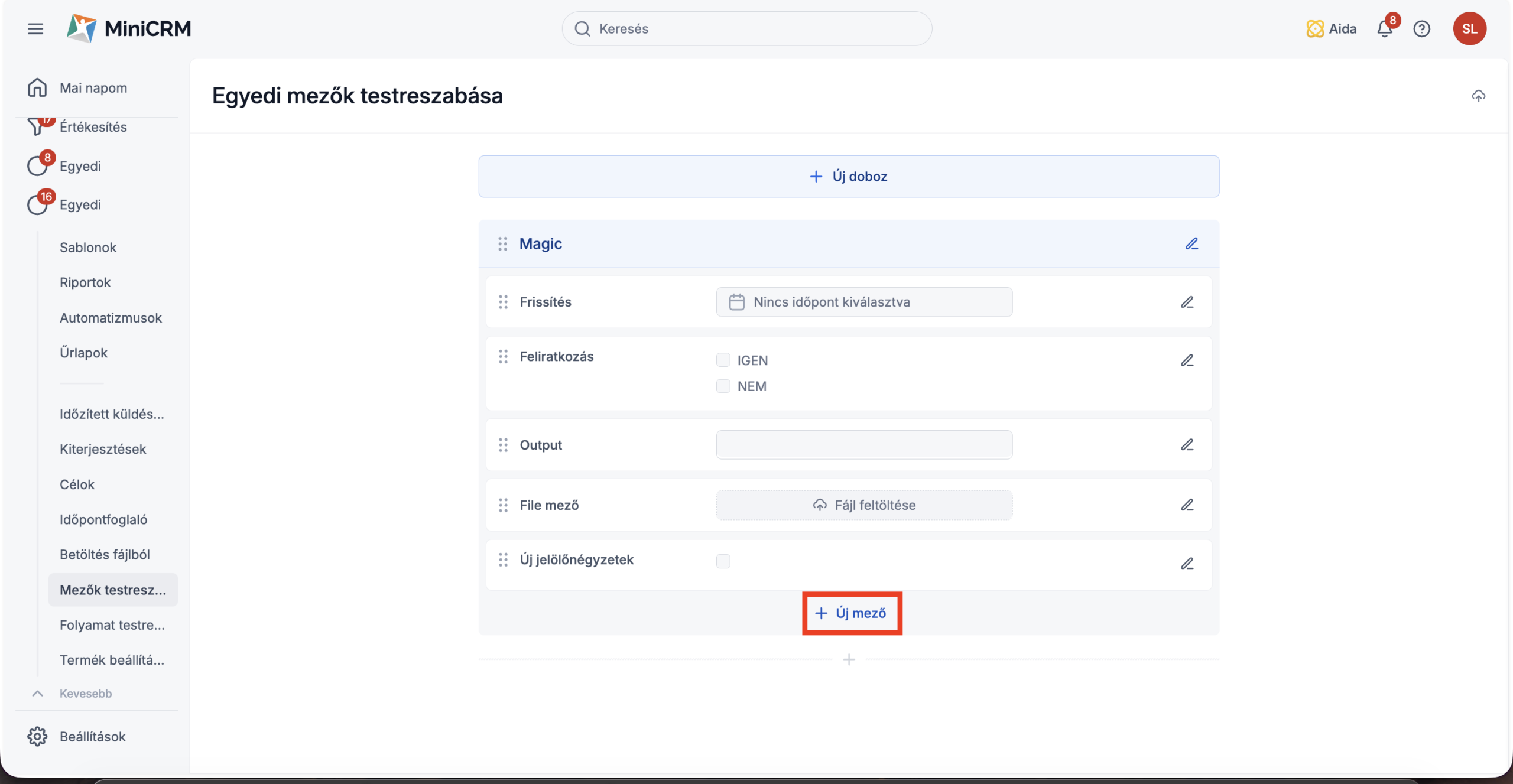Open Betöltés fájlból in the sidebar
Image resolution: width=1513 pixels, height=784 pixels.
tap(105, 554)
